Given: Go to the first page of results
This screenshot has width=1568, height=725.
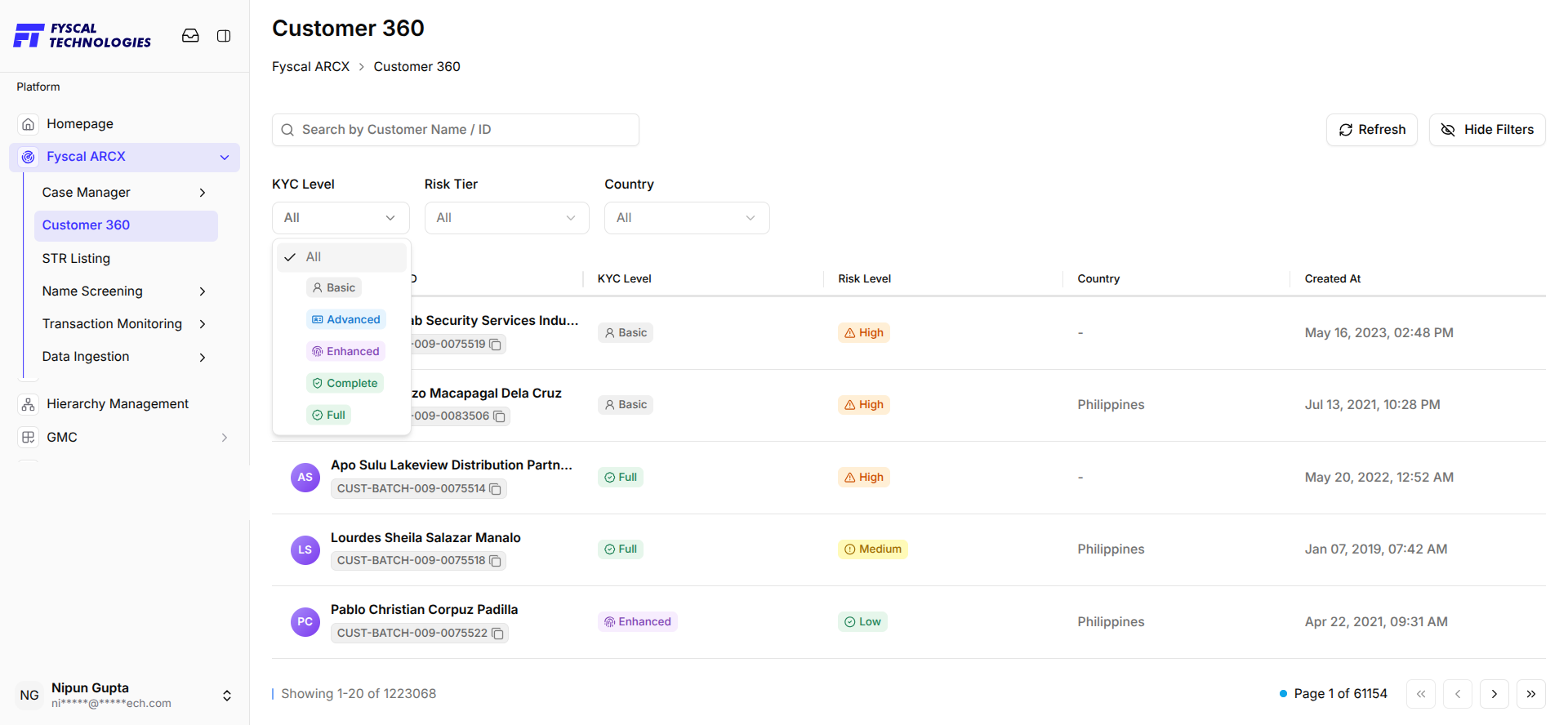Looking at the screenshot, I should [1421, 694].
